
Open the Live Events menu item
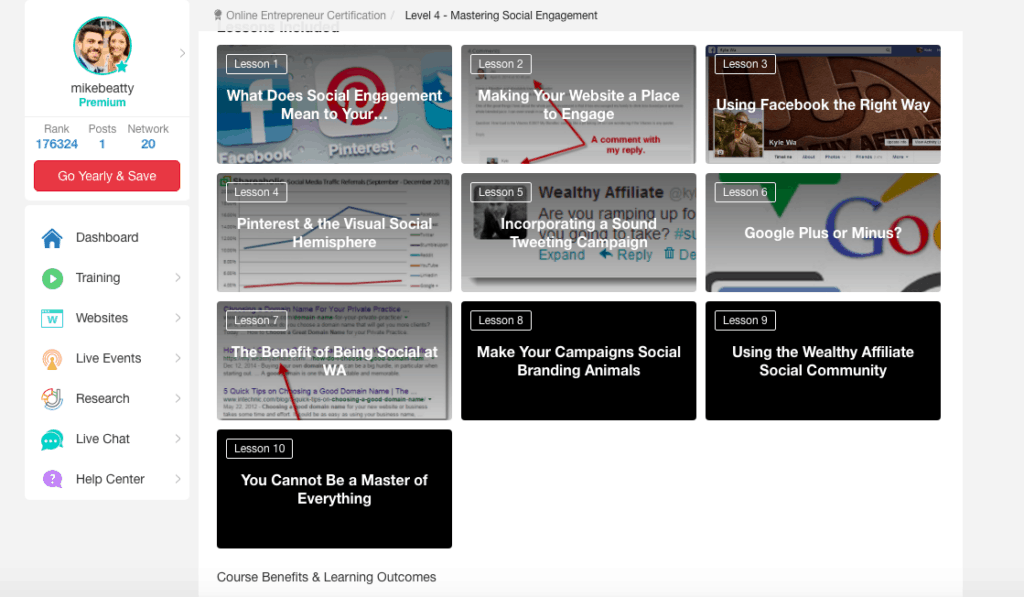click(x=107, y=358)
